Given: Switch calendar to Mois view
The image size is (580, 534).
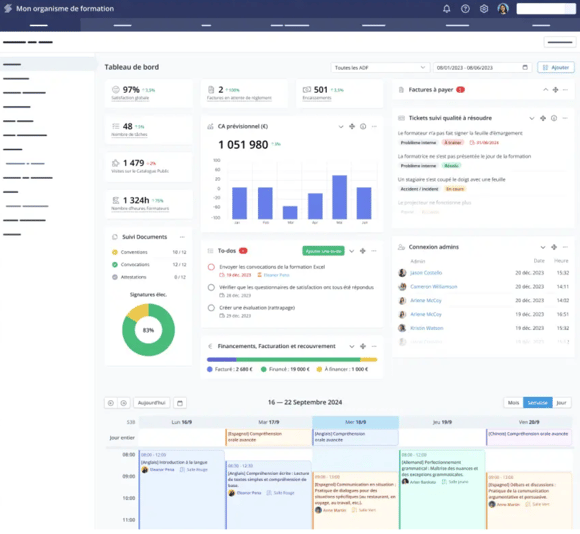Looking at the screenshot, I should (x=513, y=403).
